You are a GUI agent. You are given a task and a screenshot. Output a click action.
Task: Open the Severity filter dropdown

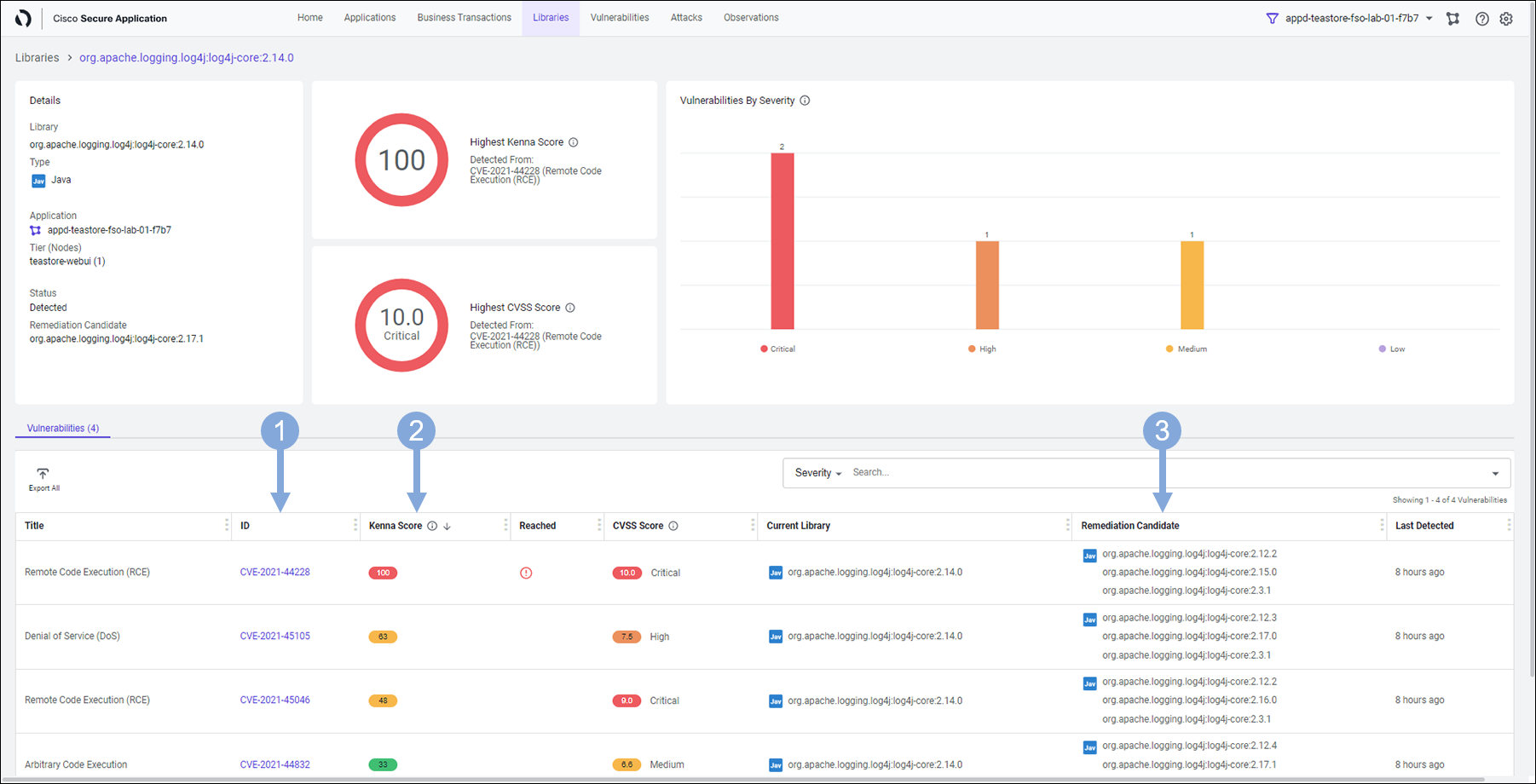pyautogui.click(x=817, y=473)
